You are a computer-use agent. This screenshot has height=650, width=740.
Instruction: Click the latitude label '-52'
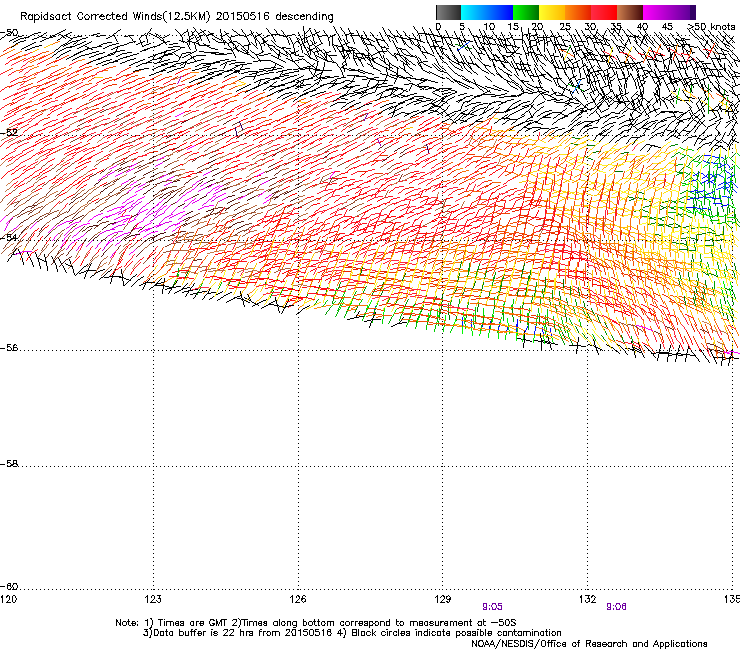pyautogui.click(x=9, y=132)
